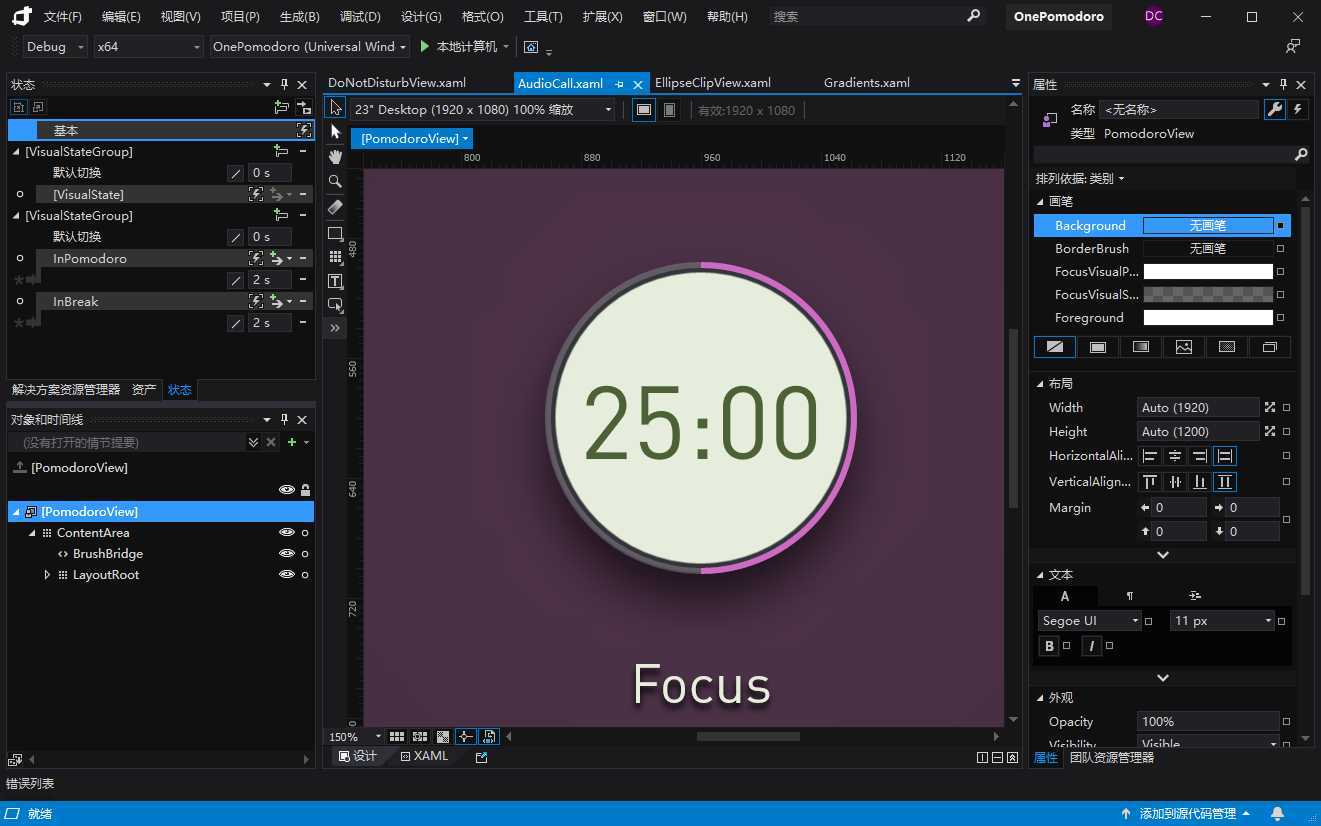Switch to the Events lightning icon
The height and width of the screenshot is (826, 1321).
[x=1299, y=109]
